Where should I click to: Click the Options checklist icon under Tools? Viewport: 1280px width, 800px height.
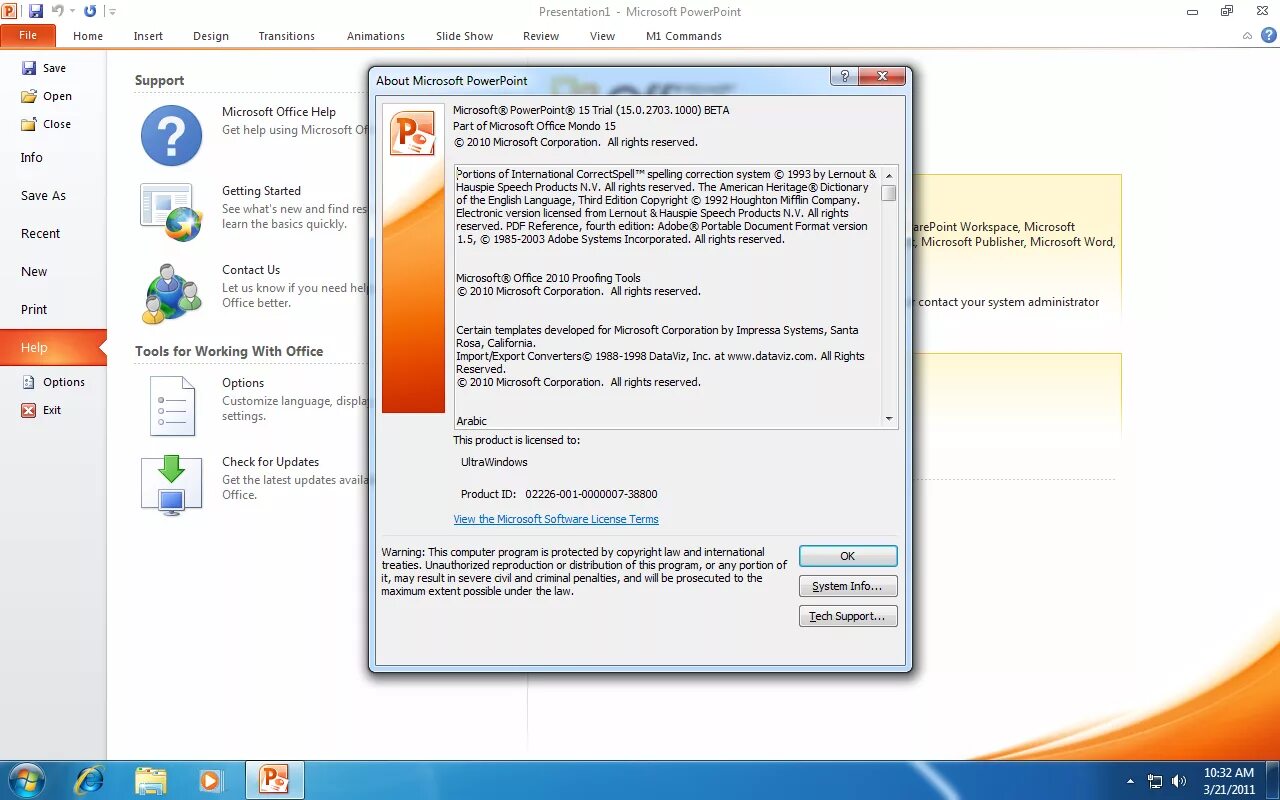171,406
